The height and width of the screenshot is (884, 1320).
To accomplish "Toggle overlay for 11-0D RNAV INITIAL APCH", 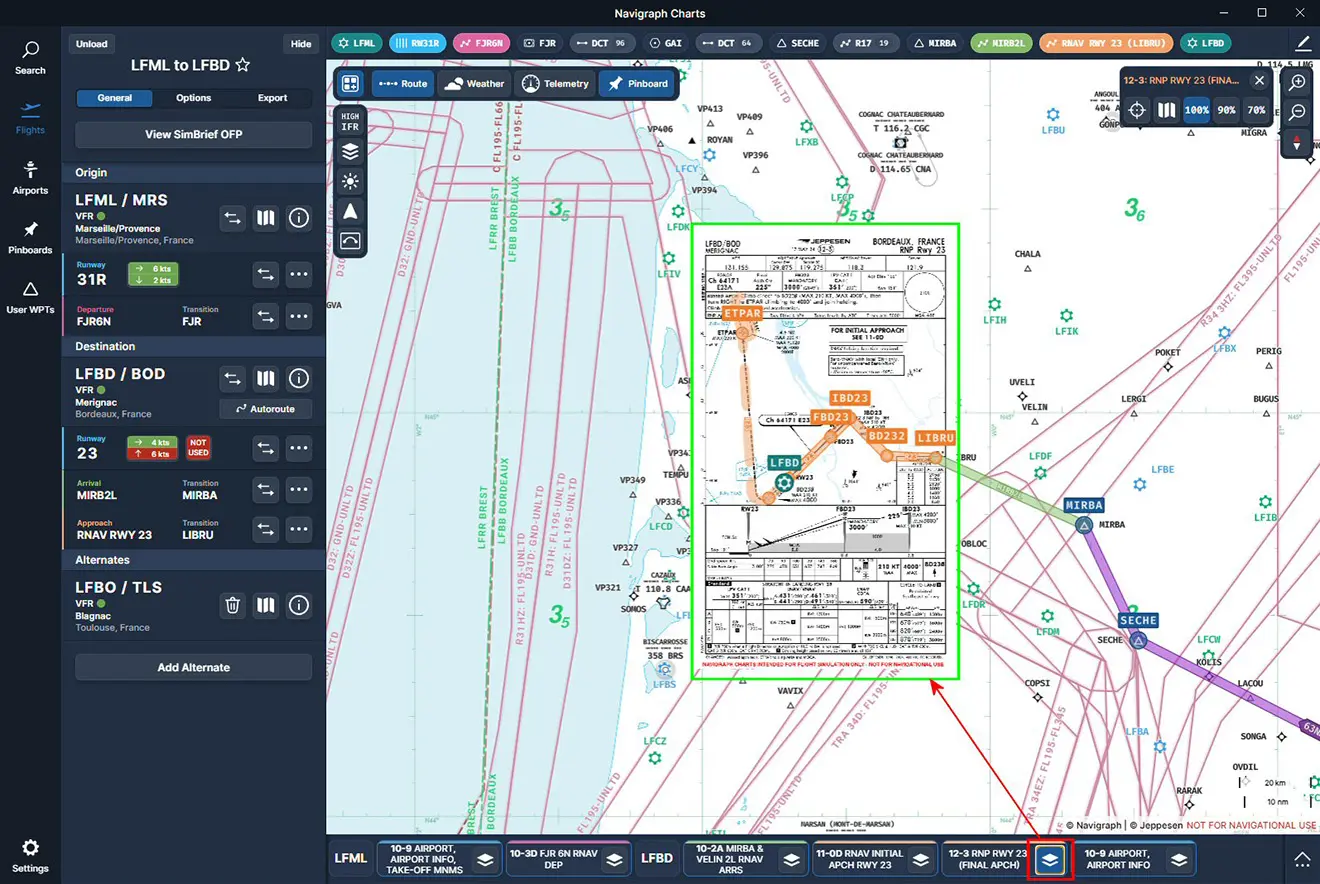I will pos(920,859).
